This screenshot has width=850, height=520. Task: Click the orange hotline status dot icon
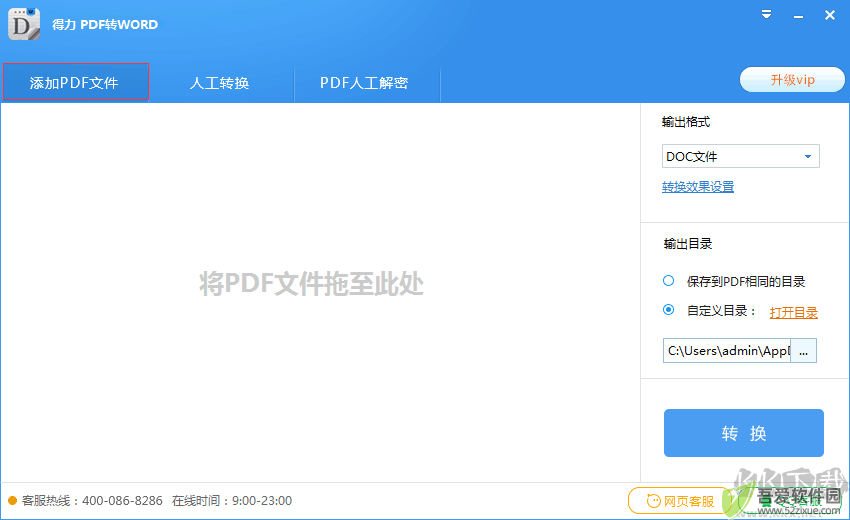click(12, 500)
